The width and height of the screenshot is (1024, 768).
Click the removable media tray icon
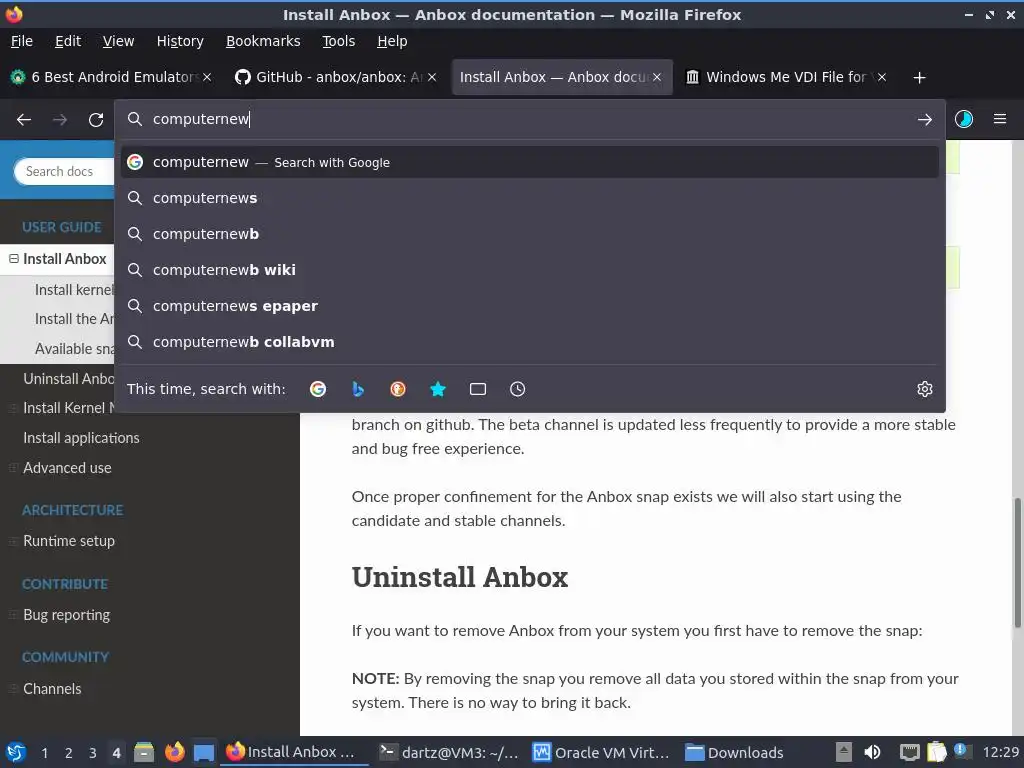pyautogui.click(x=844, y=752)
